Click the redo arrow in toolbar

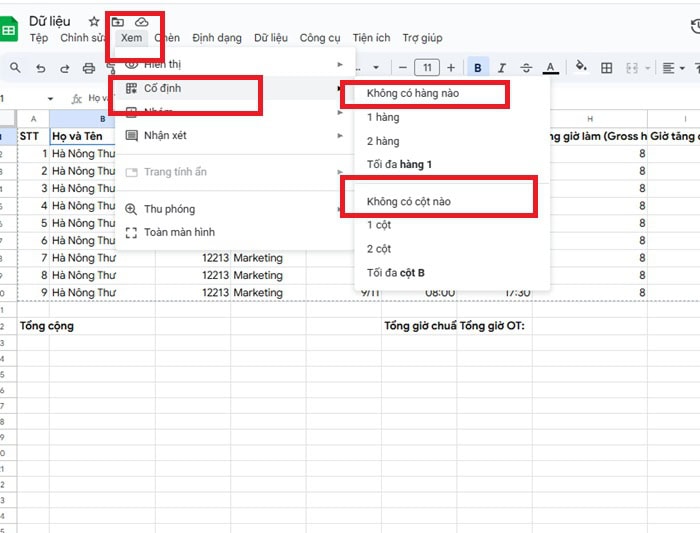[64, 68]
